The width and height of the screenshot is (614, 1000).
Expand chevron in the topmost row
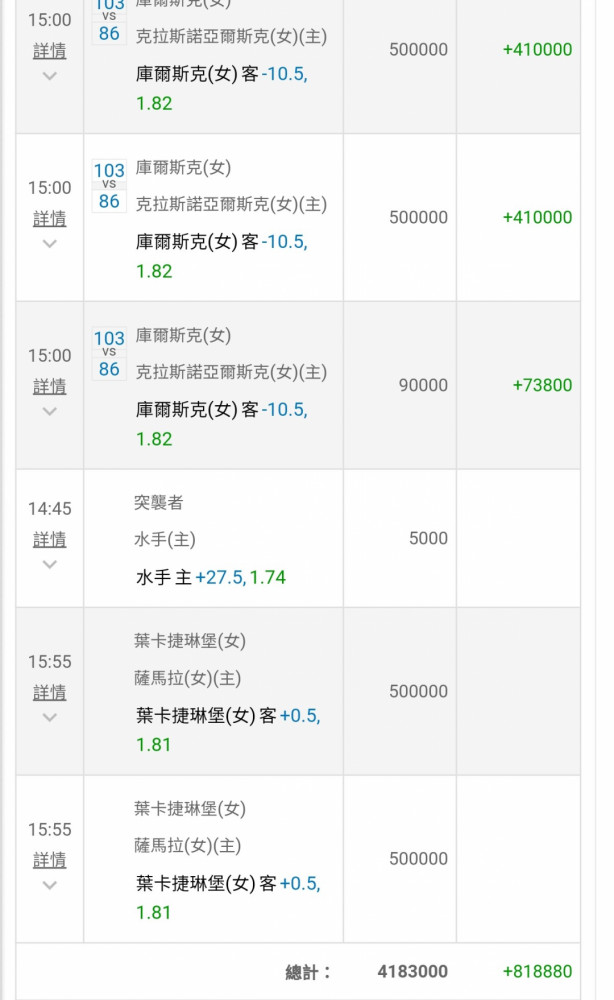50,76
